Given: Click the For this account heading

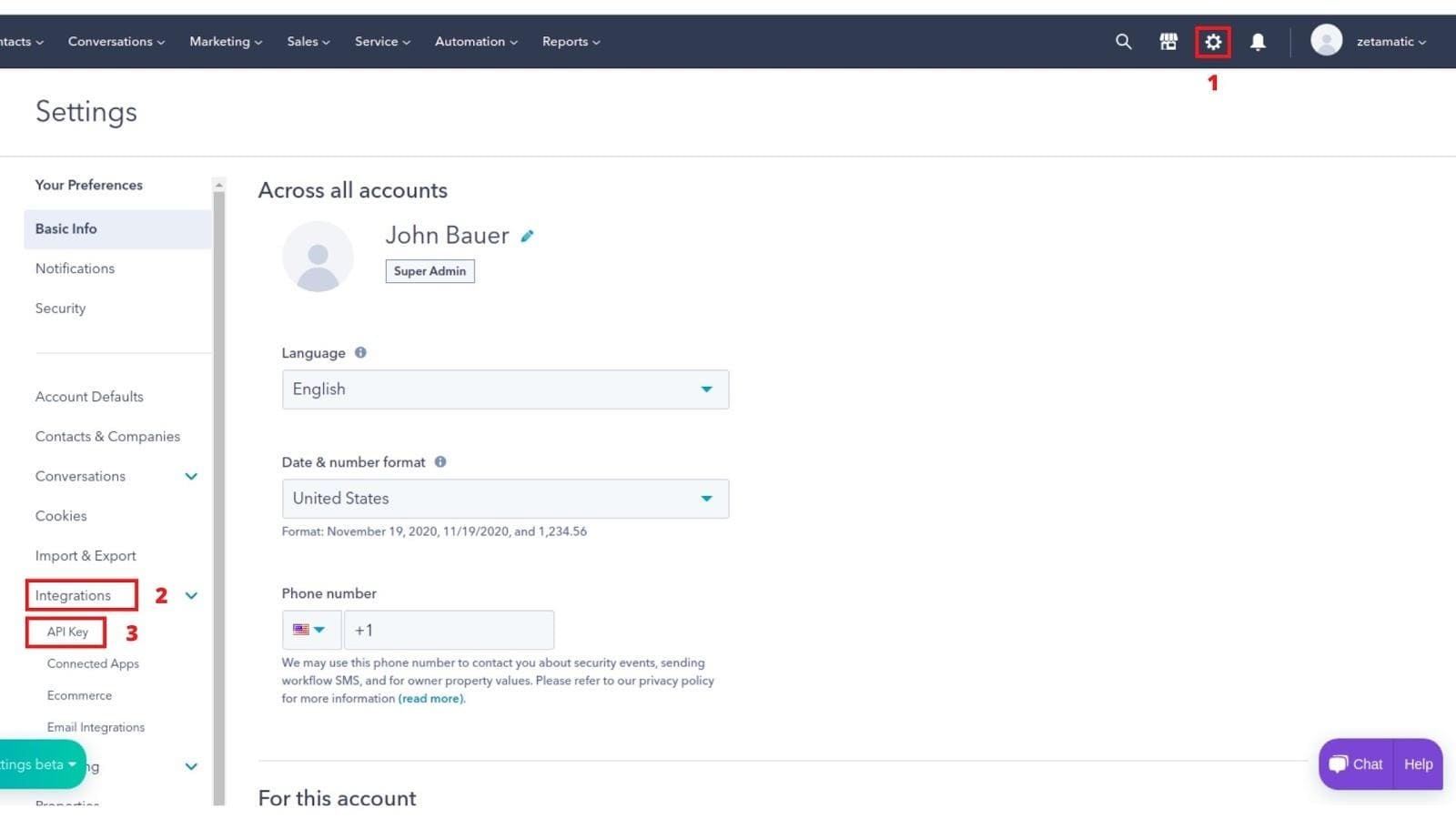Looking at the screenshot, I should pos(337,798).
